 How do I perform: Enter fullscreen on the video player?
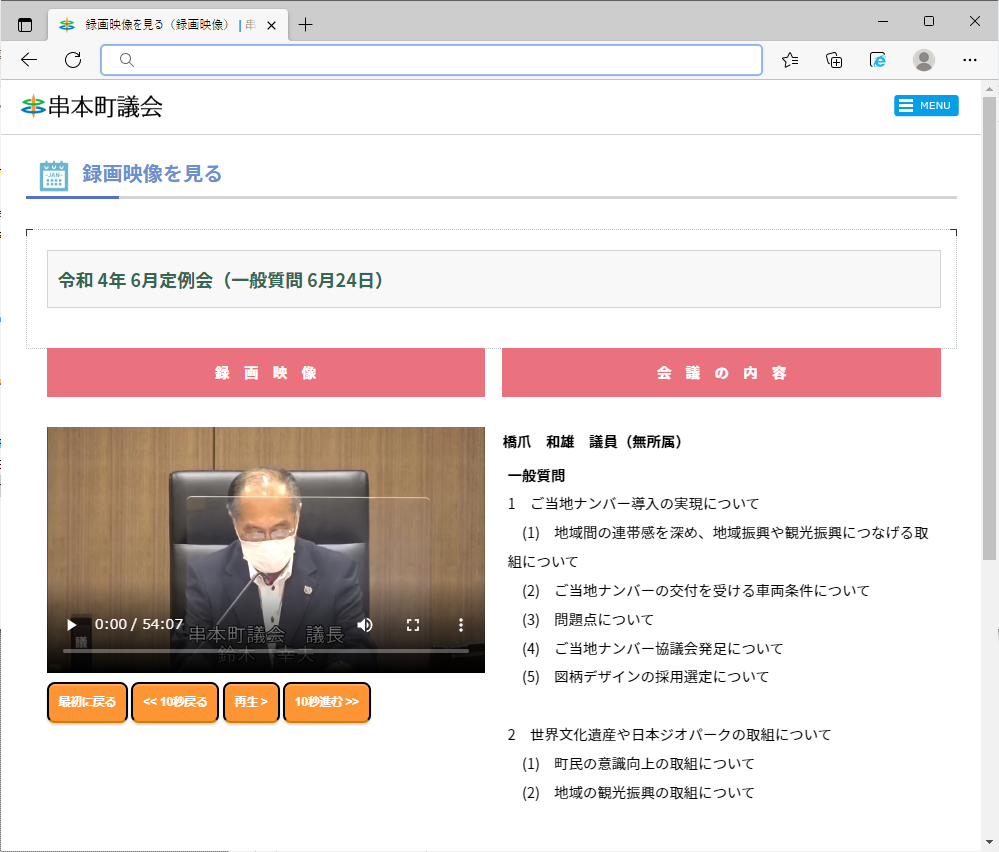(413, 625)
